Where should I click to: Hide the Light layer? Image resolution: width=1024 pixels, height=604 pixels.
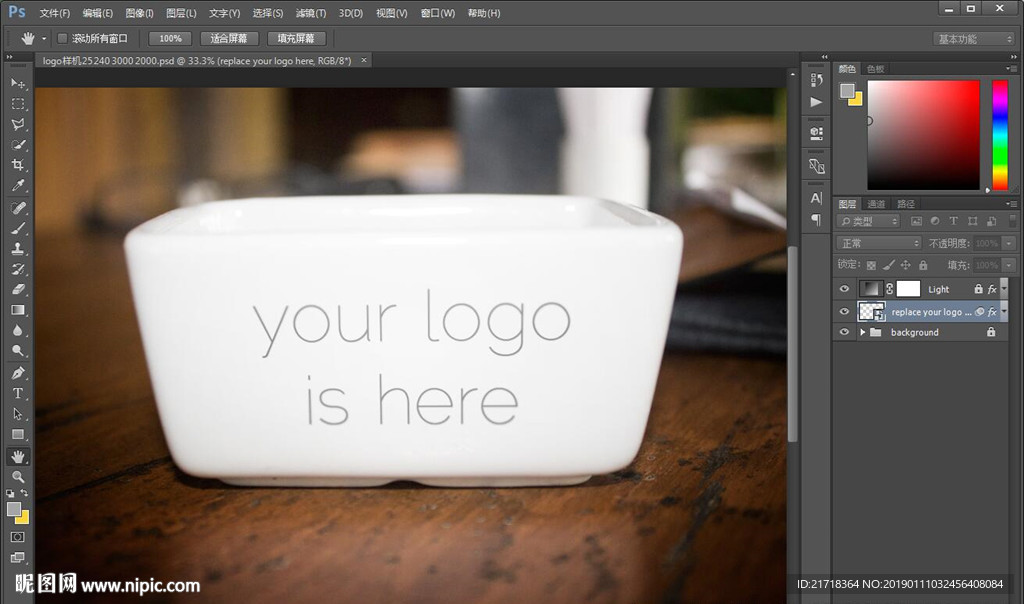coord(844,289)
